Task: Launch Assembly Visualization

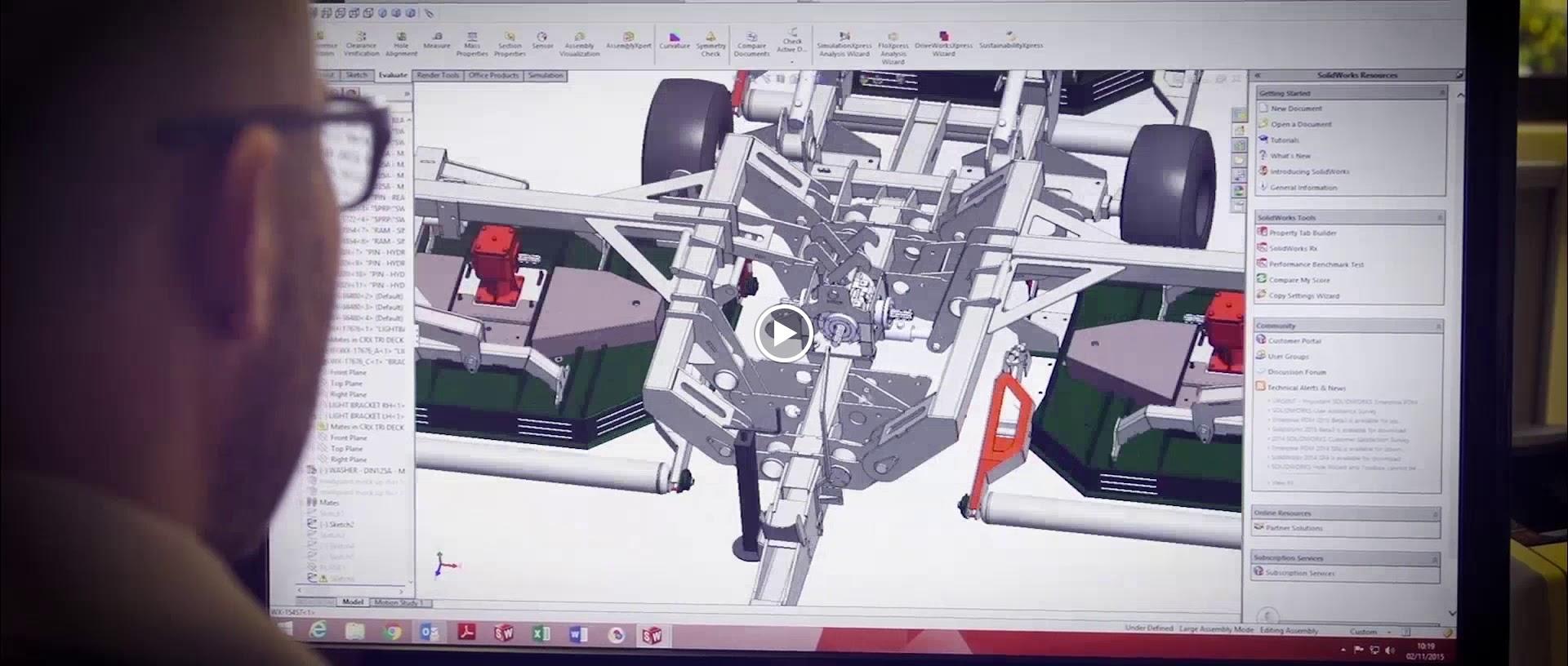Action: click(x=579, y=44)
